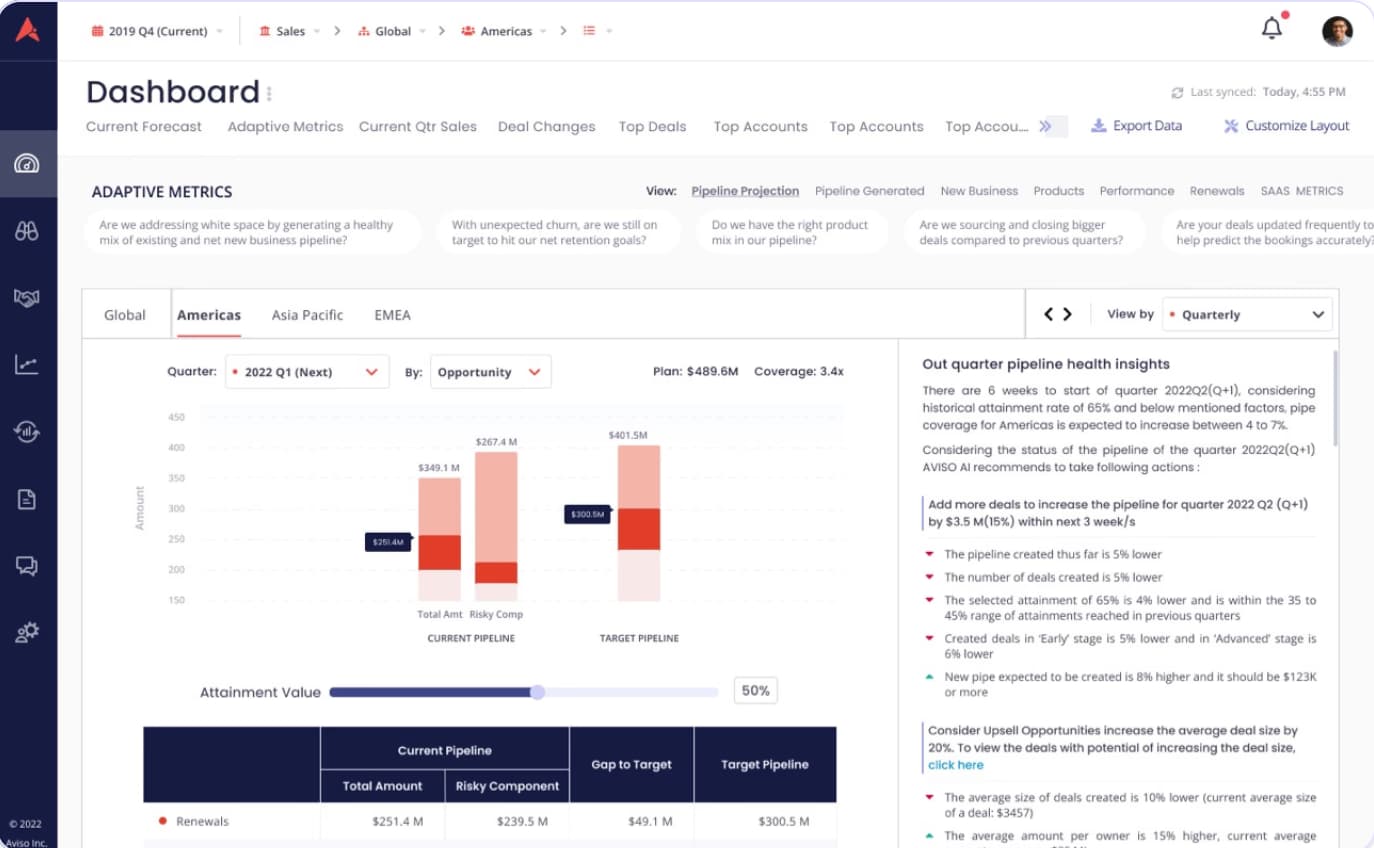Follow the click here link
1374x848 pixels.
(955, 765)
